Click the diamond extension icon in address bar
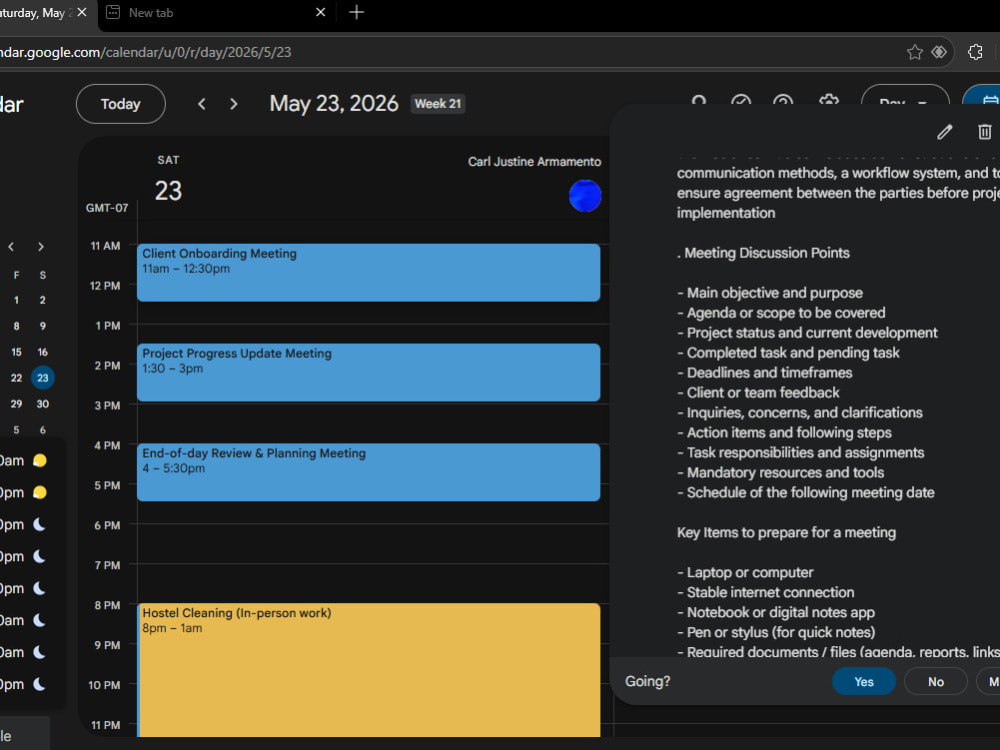 pos(939,52)
